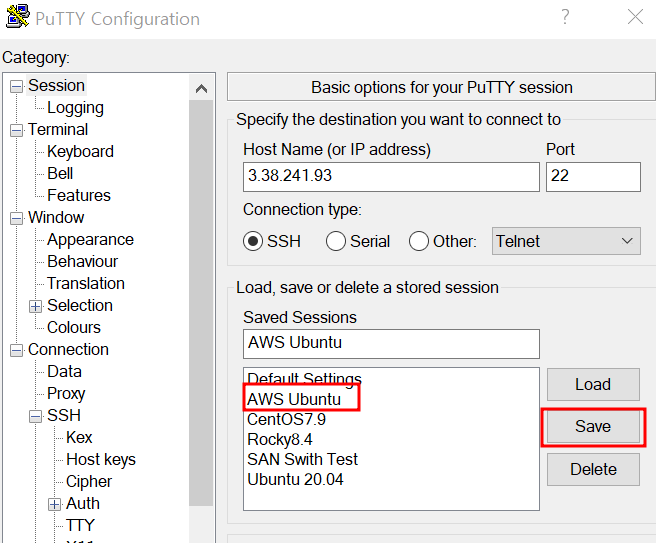Open the TTY category
This screenshot has height=543, width=656.
coord(80,525)
